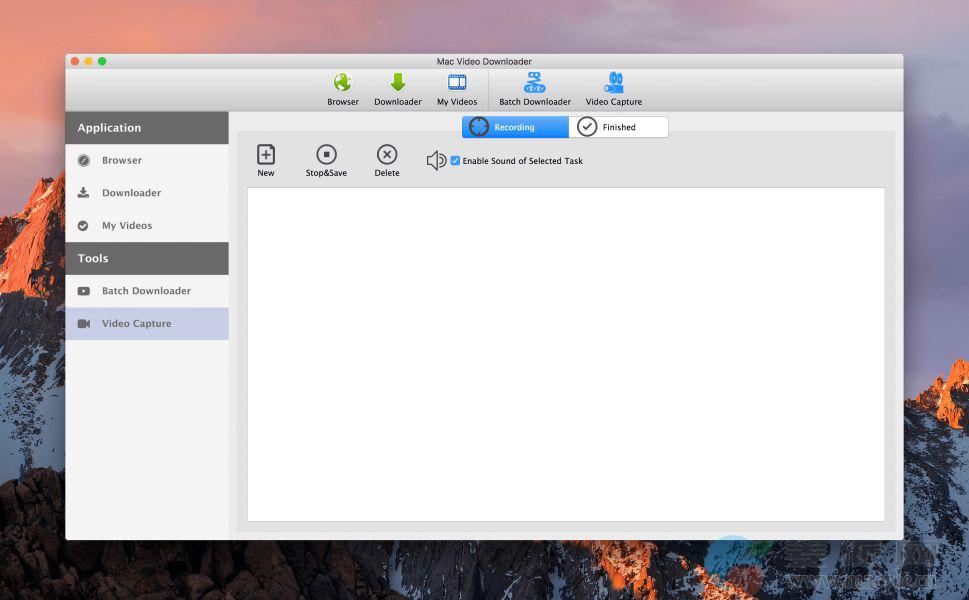The width and height of the screenshot is (969, 600).
Task: Click the Application section header
Action: [x=147, y=128]
